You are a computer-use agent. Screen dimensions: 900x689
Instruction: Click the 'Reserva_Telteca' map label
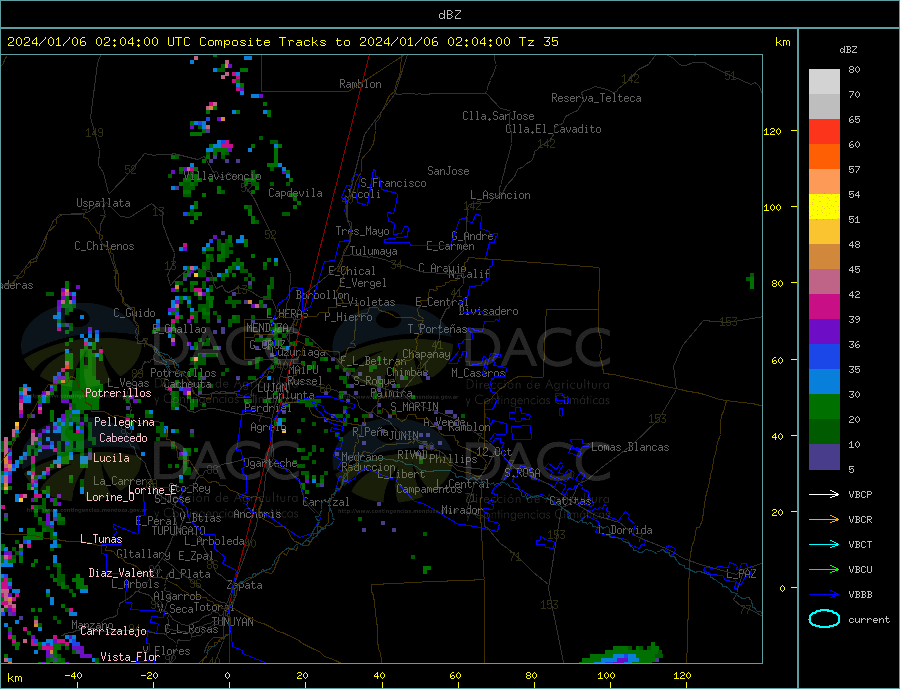tap(596, 98)
